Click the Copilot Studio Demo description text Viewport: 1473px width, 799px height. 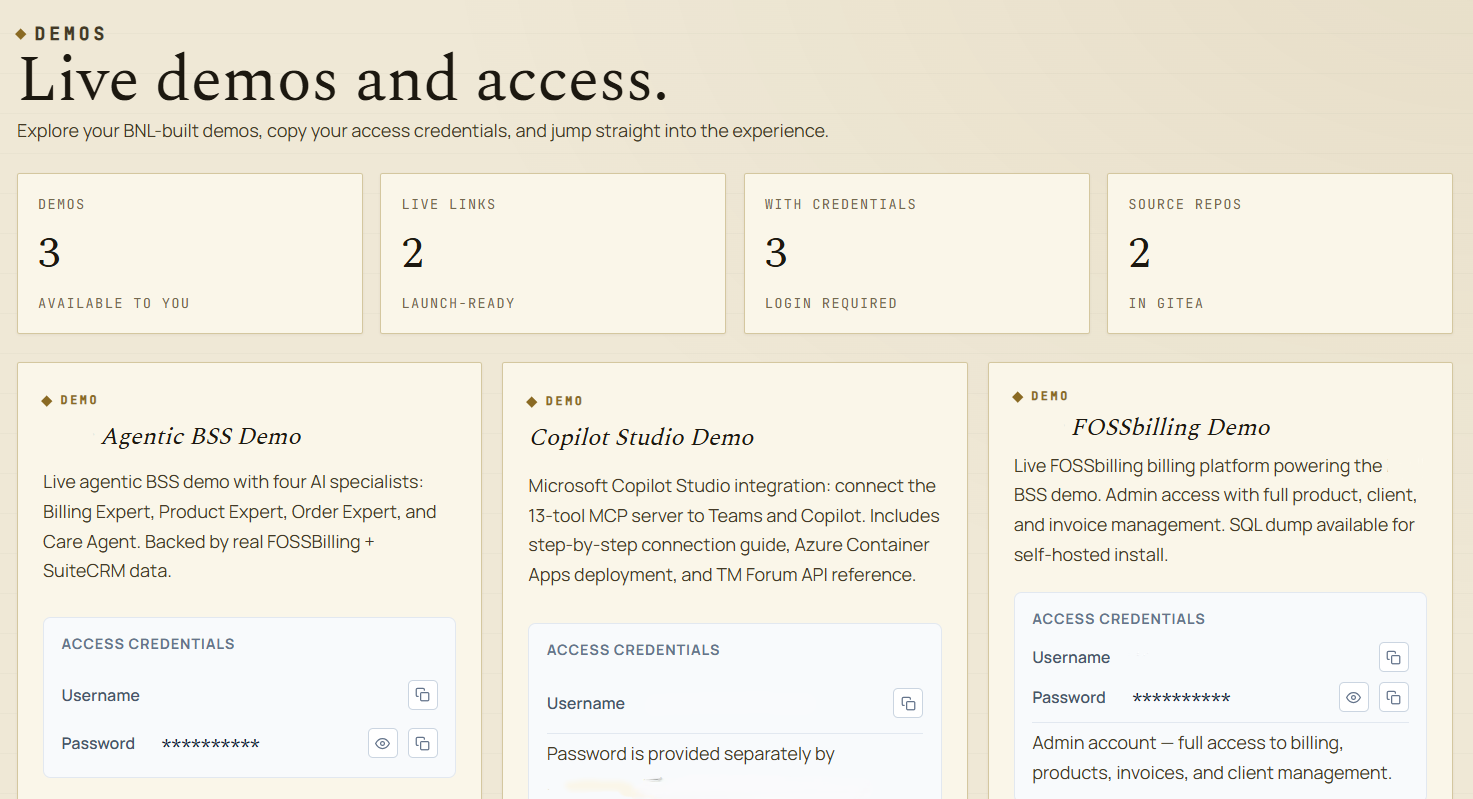click(734, 531)
